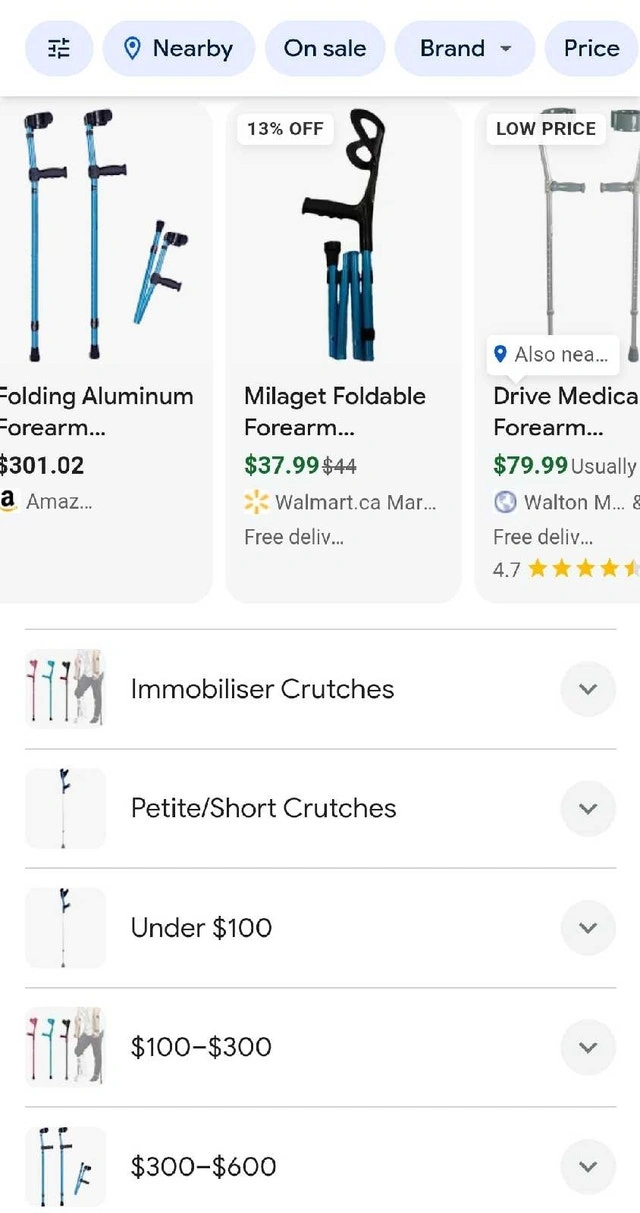Open the filter settings sliders icon
The width and height of the screenshot is (640, 1213).
59,48
